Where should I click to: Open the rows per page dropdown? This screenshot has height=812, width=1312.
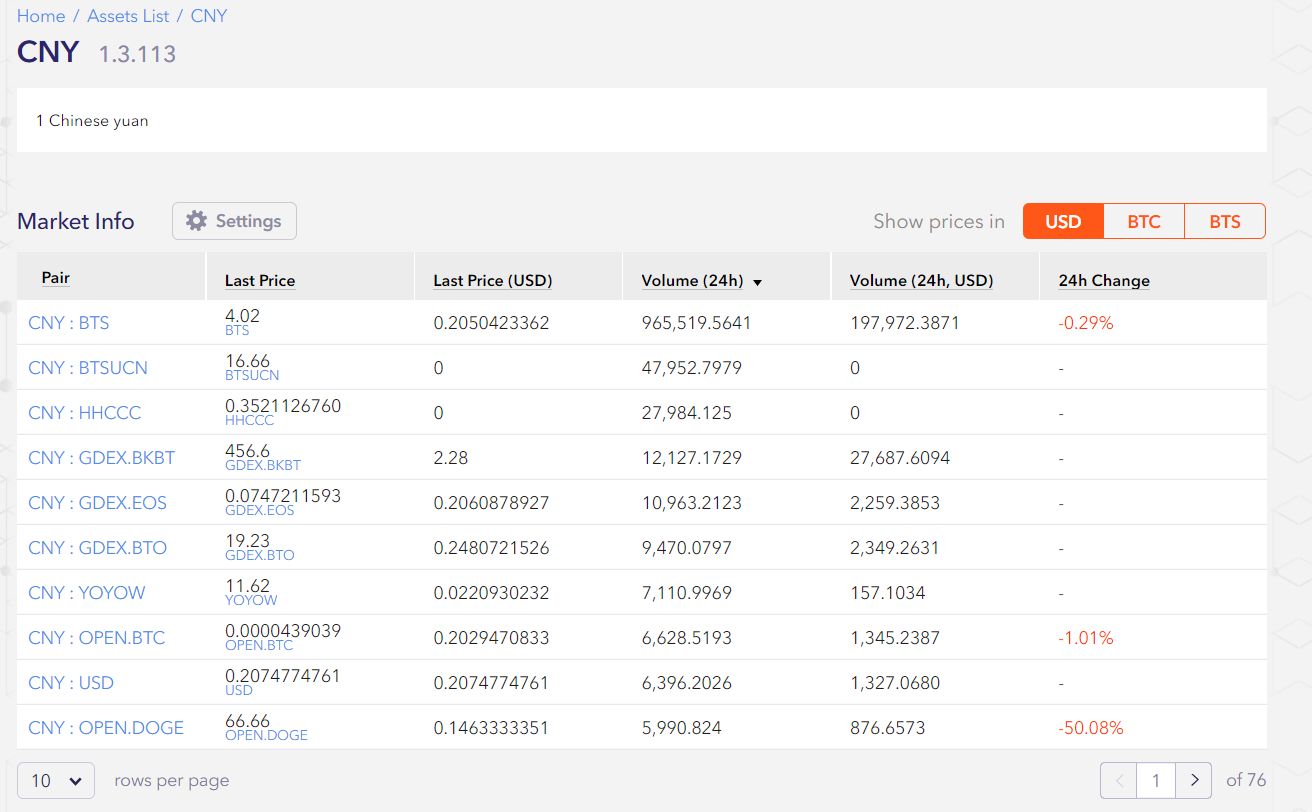(56, 780)
